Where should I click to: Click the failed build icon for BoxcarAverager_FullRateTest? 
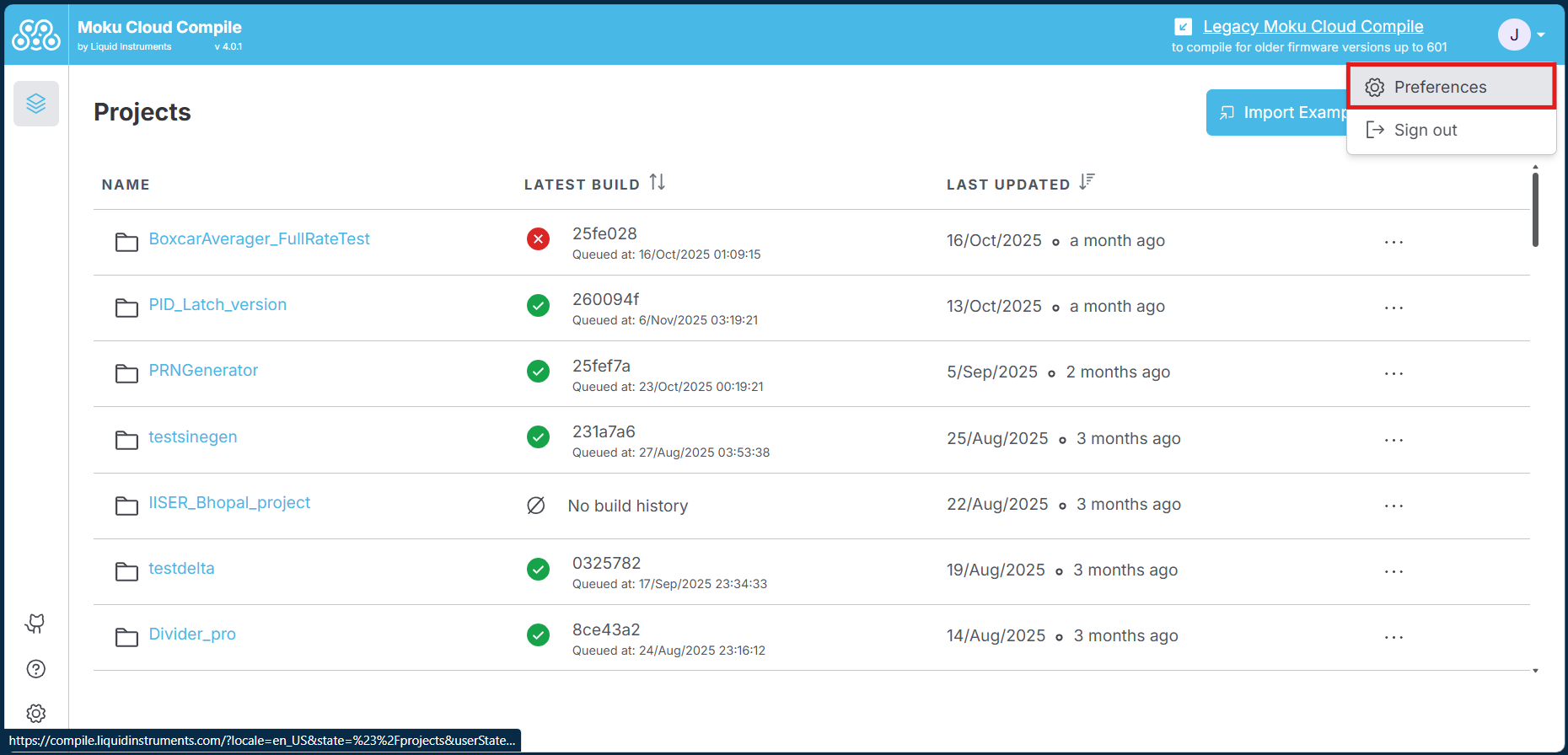pyautogui.click(x=538, y=239)
